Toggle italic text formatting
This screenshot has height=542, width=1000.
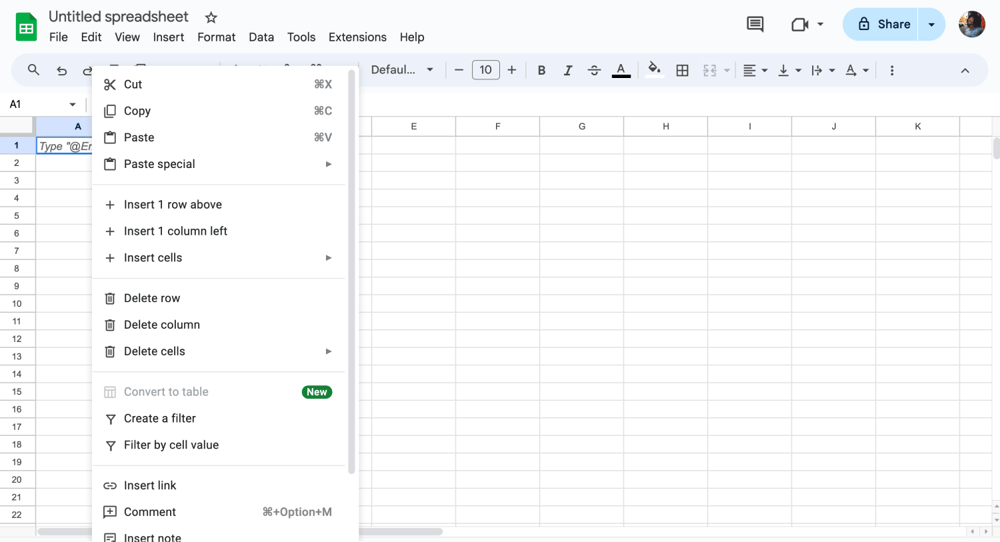coord(568,70)
